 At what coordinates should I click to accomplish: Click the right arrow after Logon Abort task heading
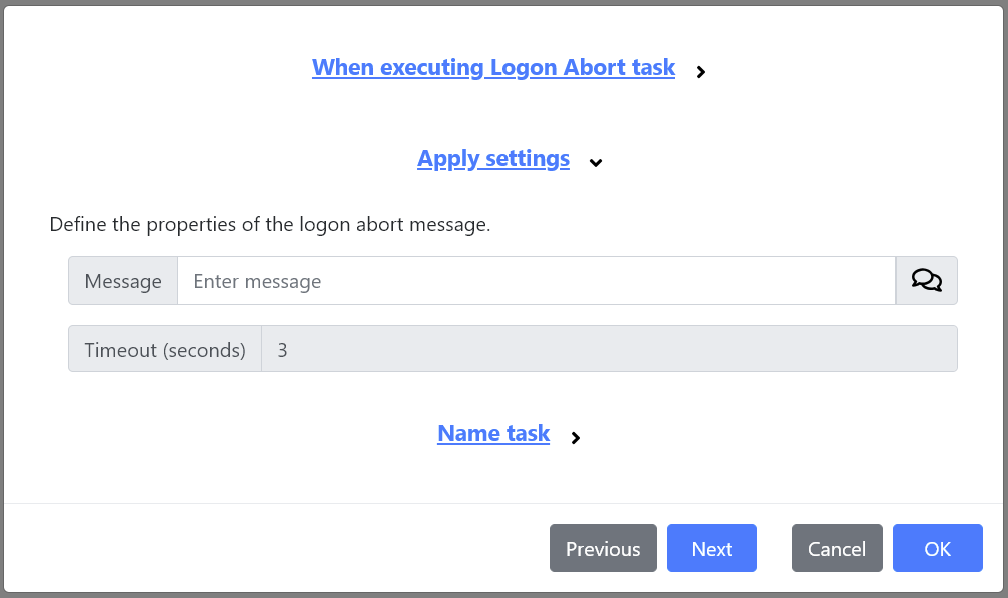click(x=701, y=71)
